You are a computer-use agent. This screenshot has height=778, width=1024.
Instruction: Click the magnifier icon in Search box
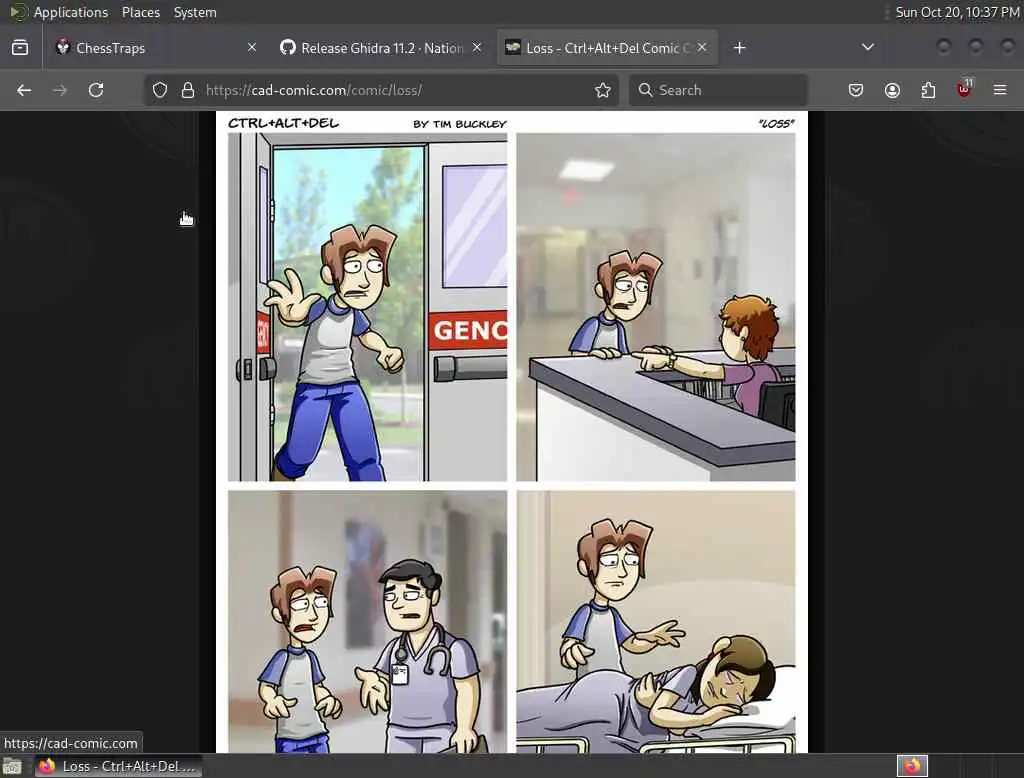click(645, 89)
